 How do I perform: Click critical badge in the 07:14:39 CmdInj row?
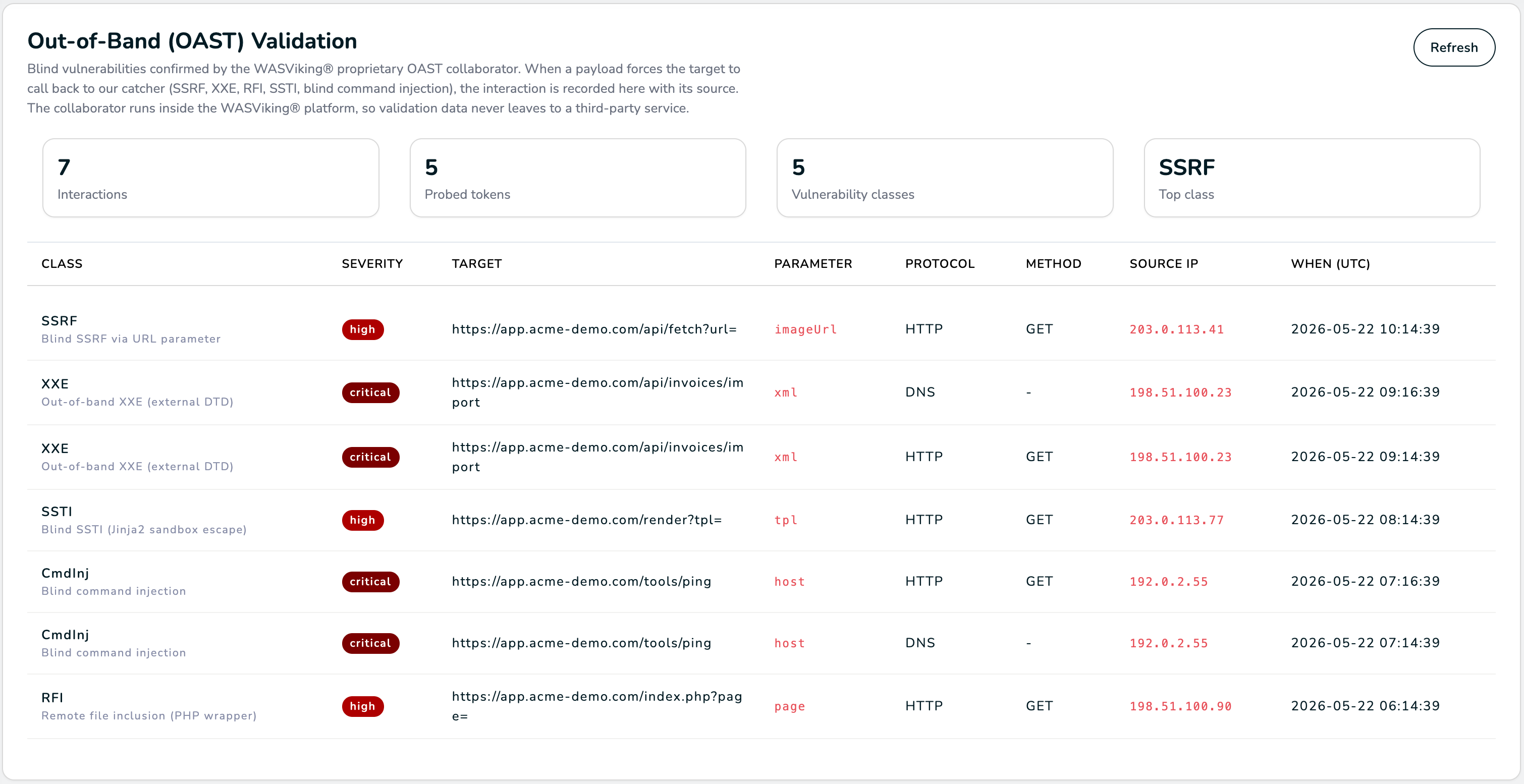[370, 643]
